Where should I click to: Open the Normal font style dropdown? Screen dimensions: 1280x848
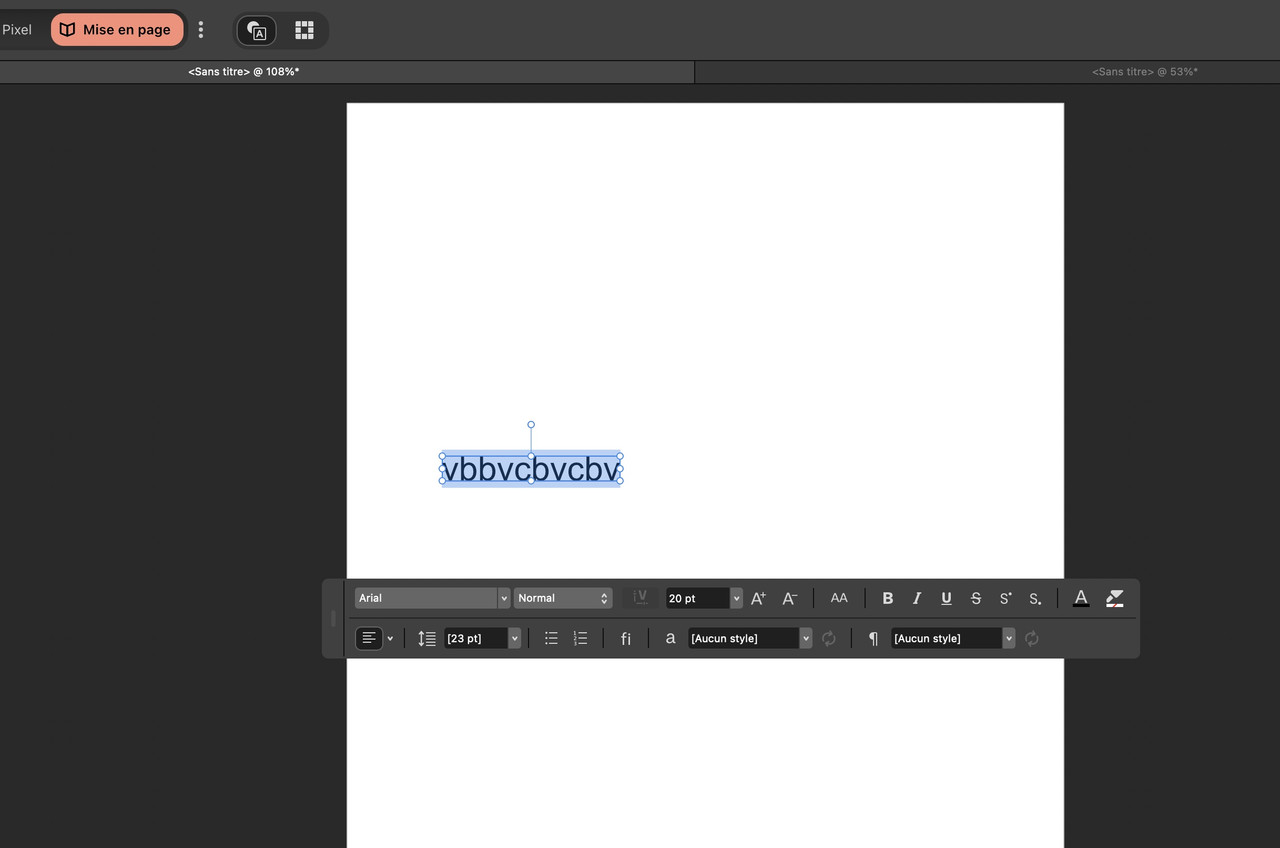pyautogui.click(x=563, y=598)
